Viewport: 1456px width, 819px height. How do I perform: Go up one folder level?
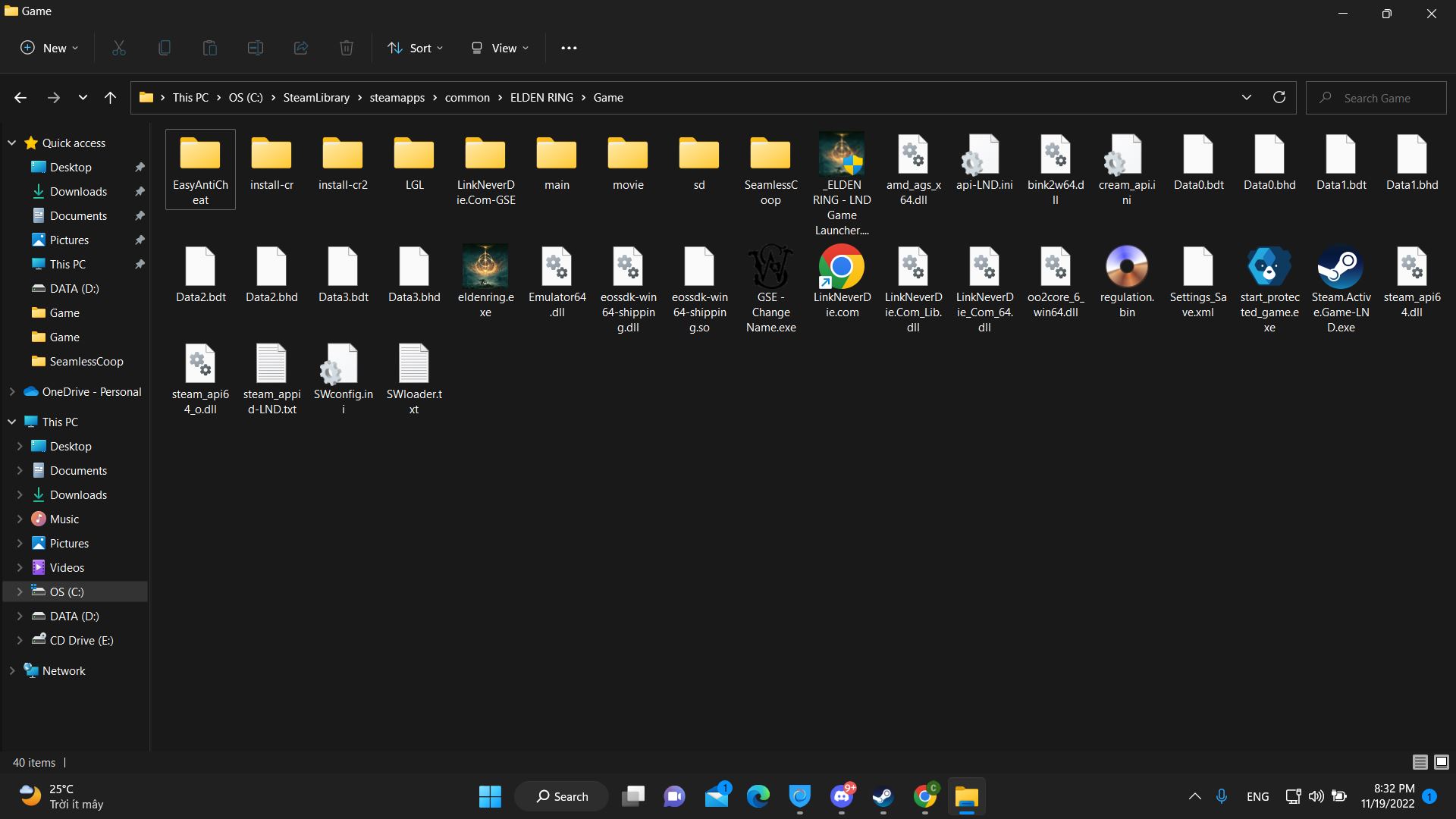[x=110, y=98]
